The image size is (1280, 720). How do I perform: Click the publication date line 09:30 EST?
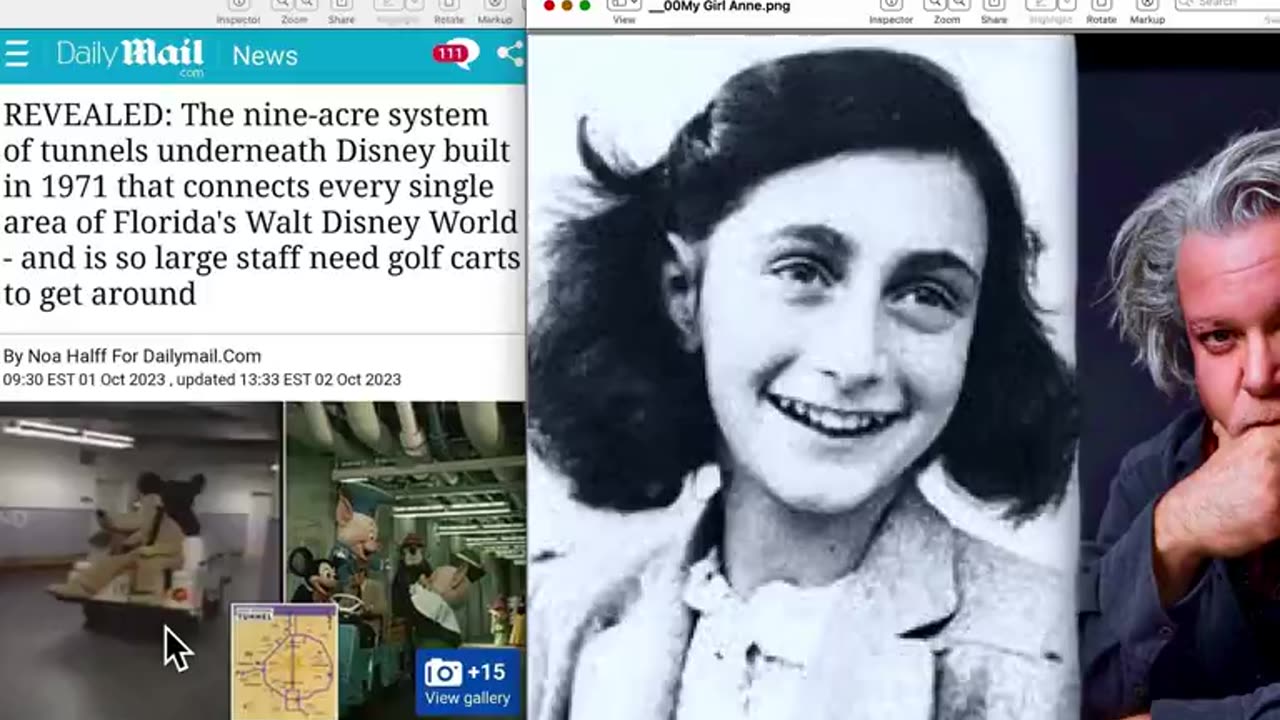click(x=202, y=380)
